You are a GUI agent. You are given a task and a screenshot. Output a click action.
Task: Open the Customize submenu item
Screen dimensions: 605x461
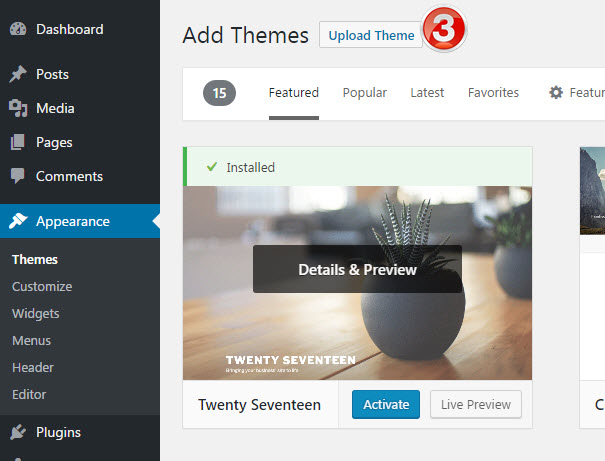(42, 286)
